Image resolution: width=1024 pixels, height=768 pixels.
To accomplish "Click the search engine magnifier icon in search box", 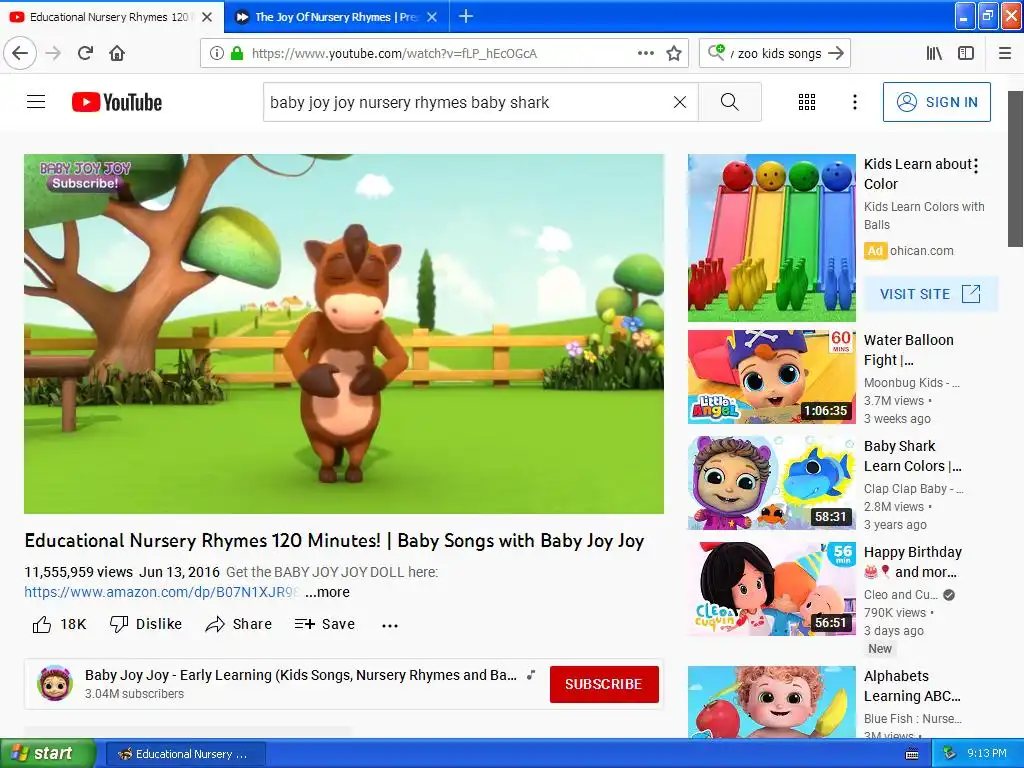I will pos(716,52).
